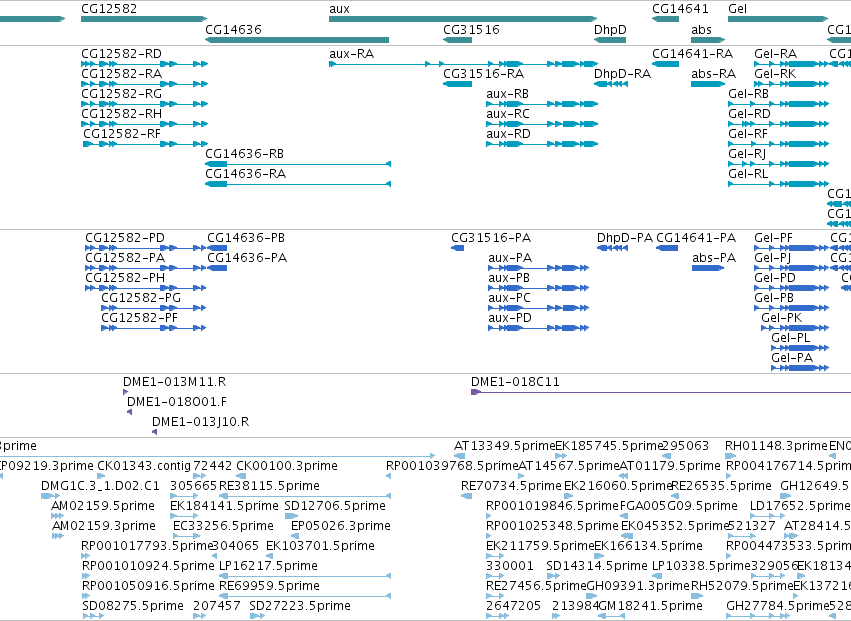Image resolution: width=851 pixels, height=621 pixels.
Task: Select transcript CG14641-RA
Action: tap(693, 54)
